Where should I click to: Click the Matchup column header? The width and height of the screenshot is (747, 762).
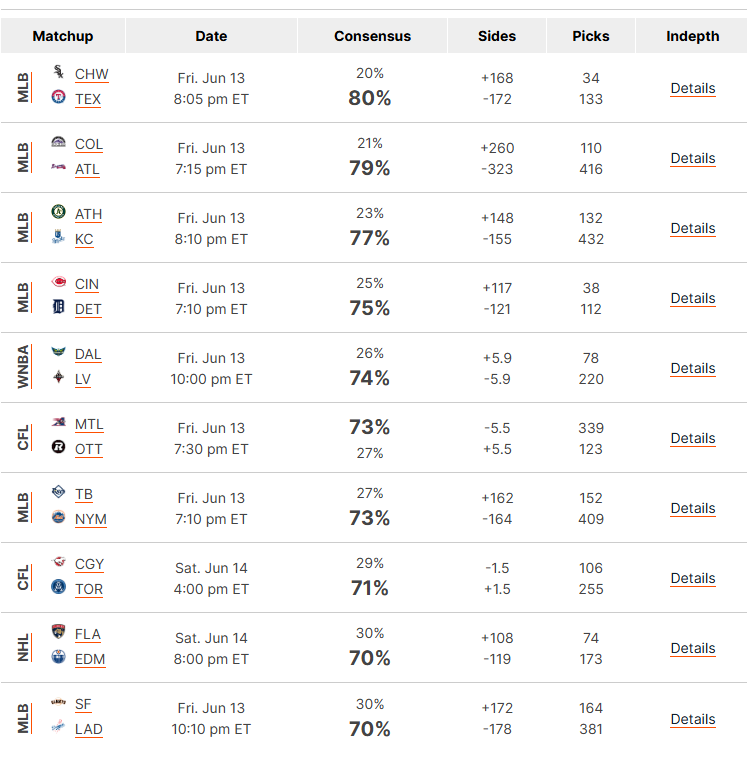(x=63, y=36)
